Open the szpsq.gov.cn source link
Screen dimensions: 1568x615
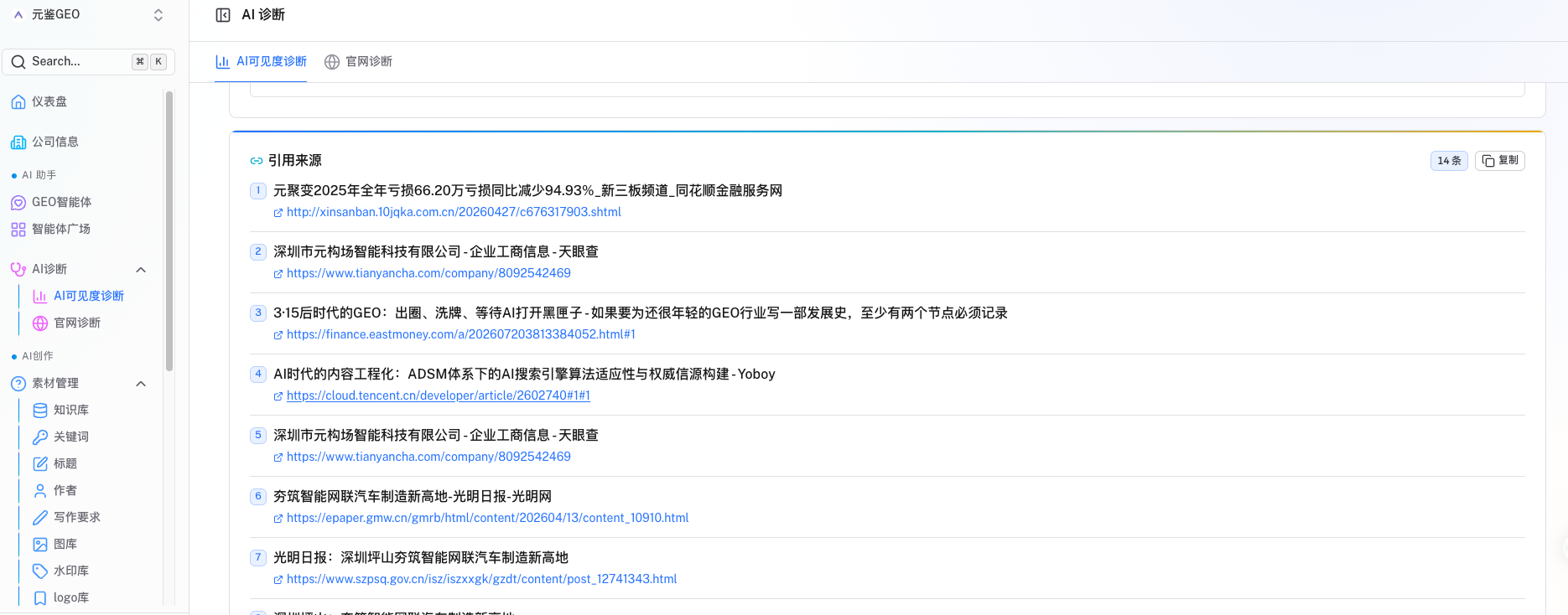pyautogui.click(x=481, y=579)
